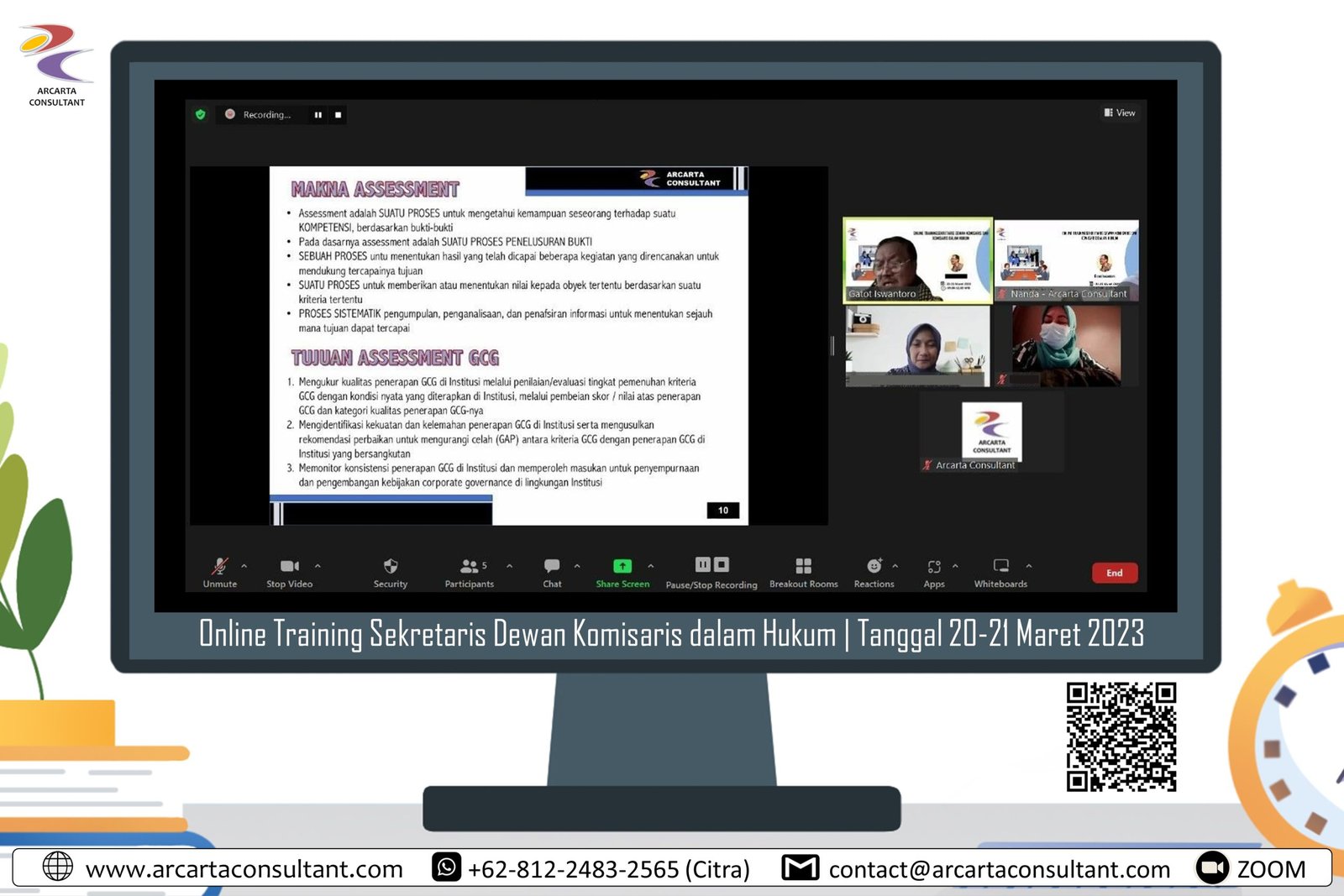The width and height of the screenshot is (1344, 896).
Task: Open the Whiteboards icon
Action: point(1000,567)
